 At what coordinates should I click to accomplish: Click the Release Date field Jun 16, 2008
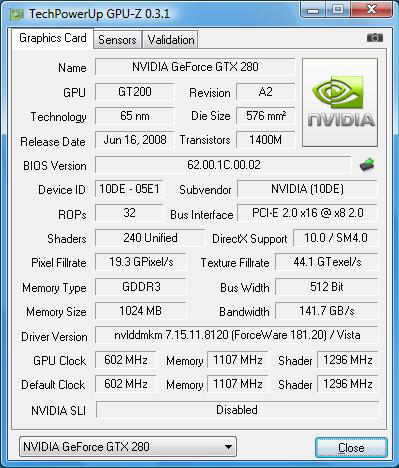(134, 140)
